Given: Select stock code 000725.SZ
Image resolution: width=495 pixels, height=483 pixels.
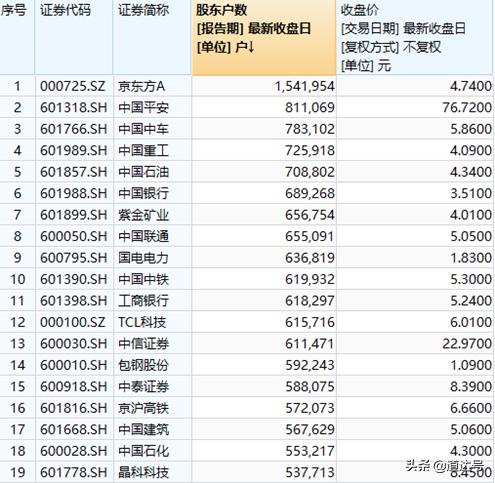Looking at the screenshot, I should point(73,86).
